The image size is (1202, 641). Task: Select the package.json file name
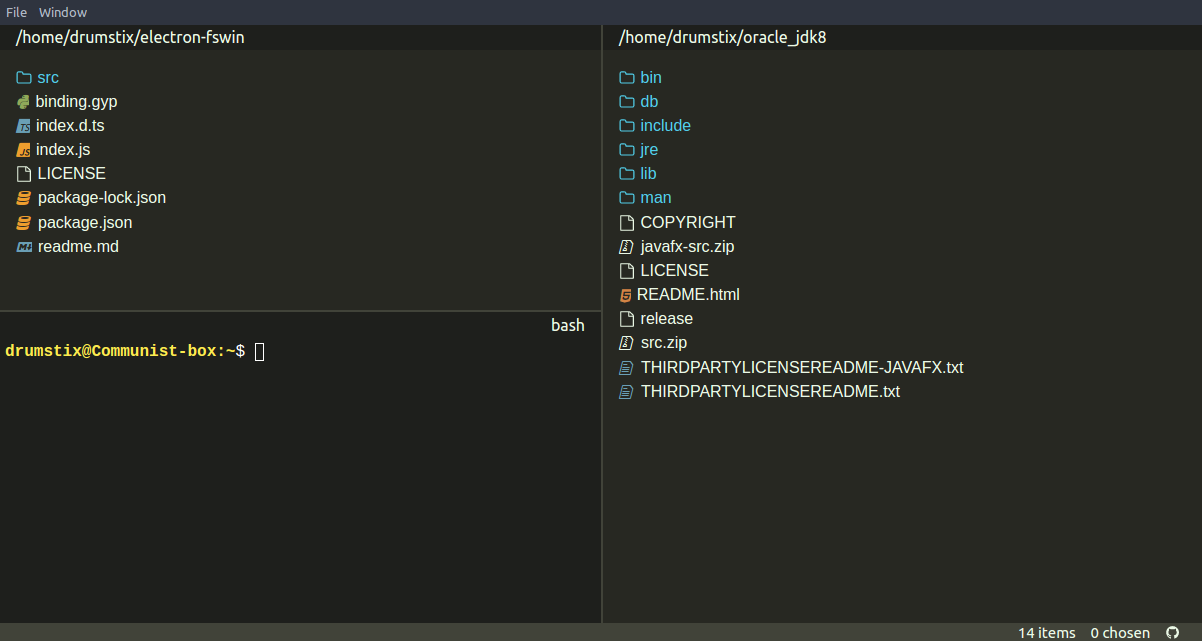pyautogui.click(x=85, y=222)
